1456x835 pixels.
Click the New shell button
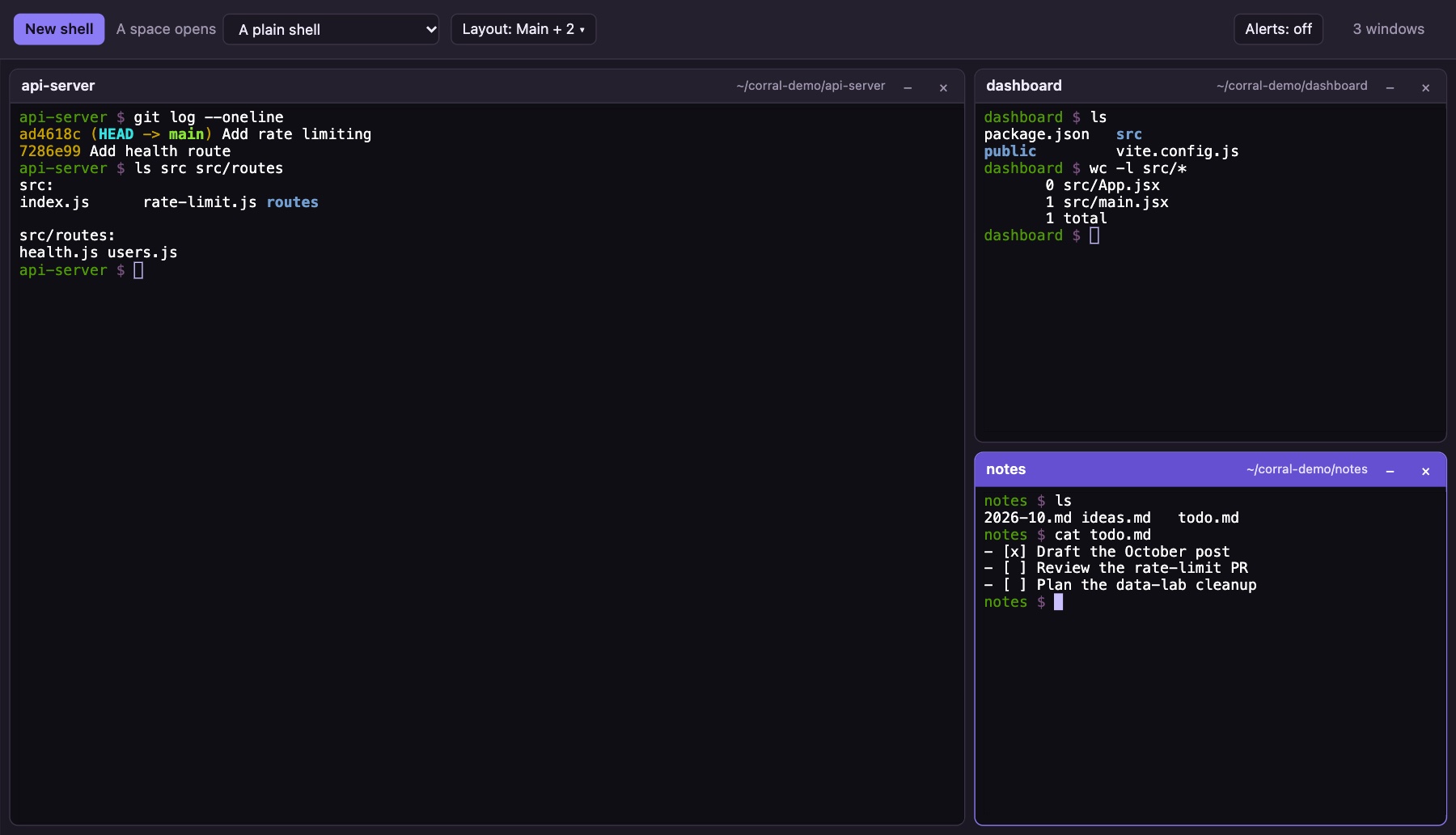coord(59,29)
